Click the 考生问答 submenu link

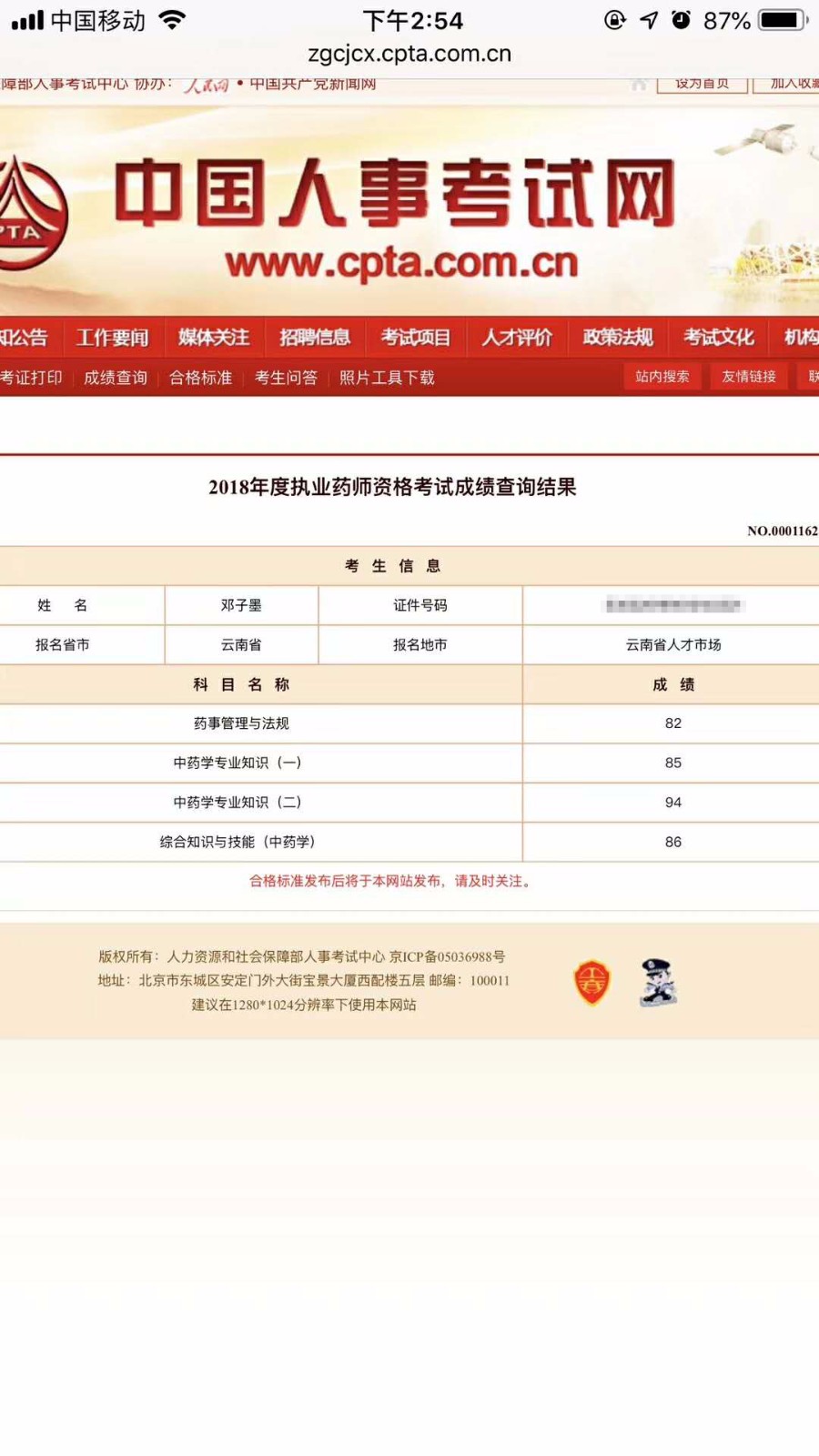point(286,378)
